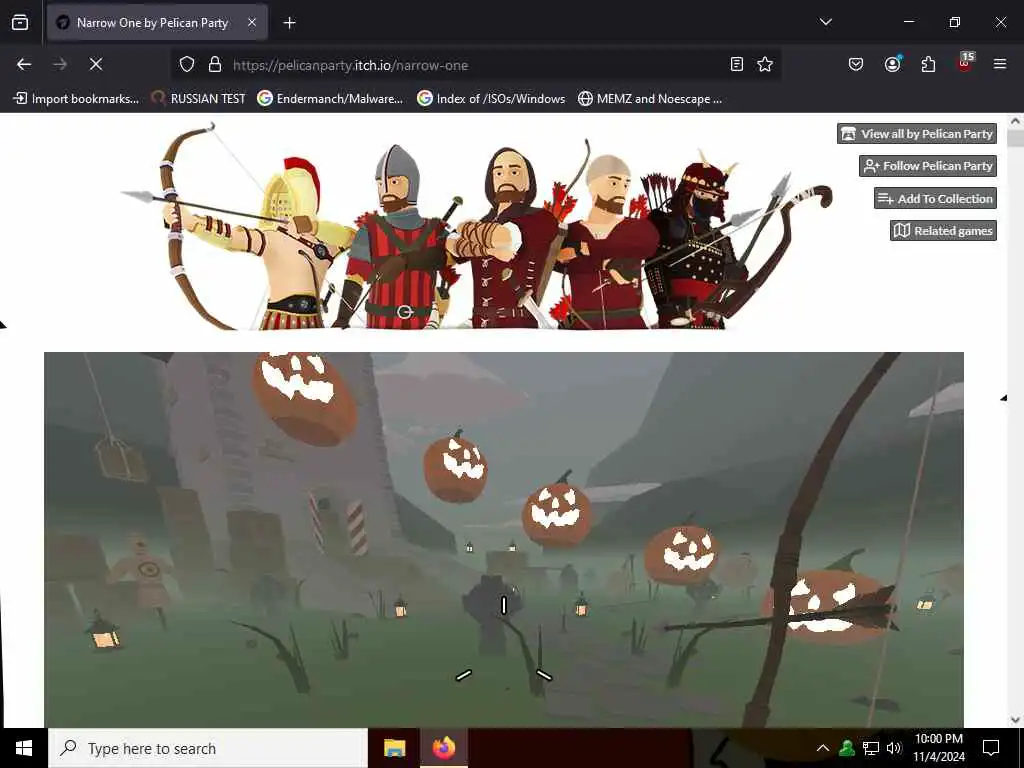
Task: Open the Windows Start menu
Action: click(x=24, y=748)
